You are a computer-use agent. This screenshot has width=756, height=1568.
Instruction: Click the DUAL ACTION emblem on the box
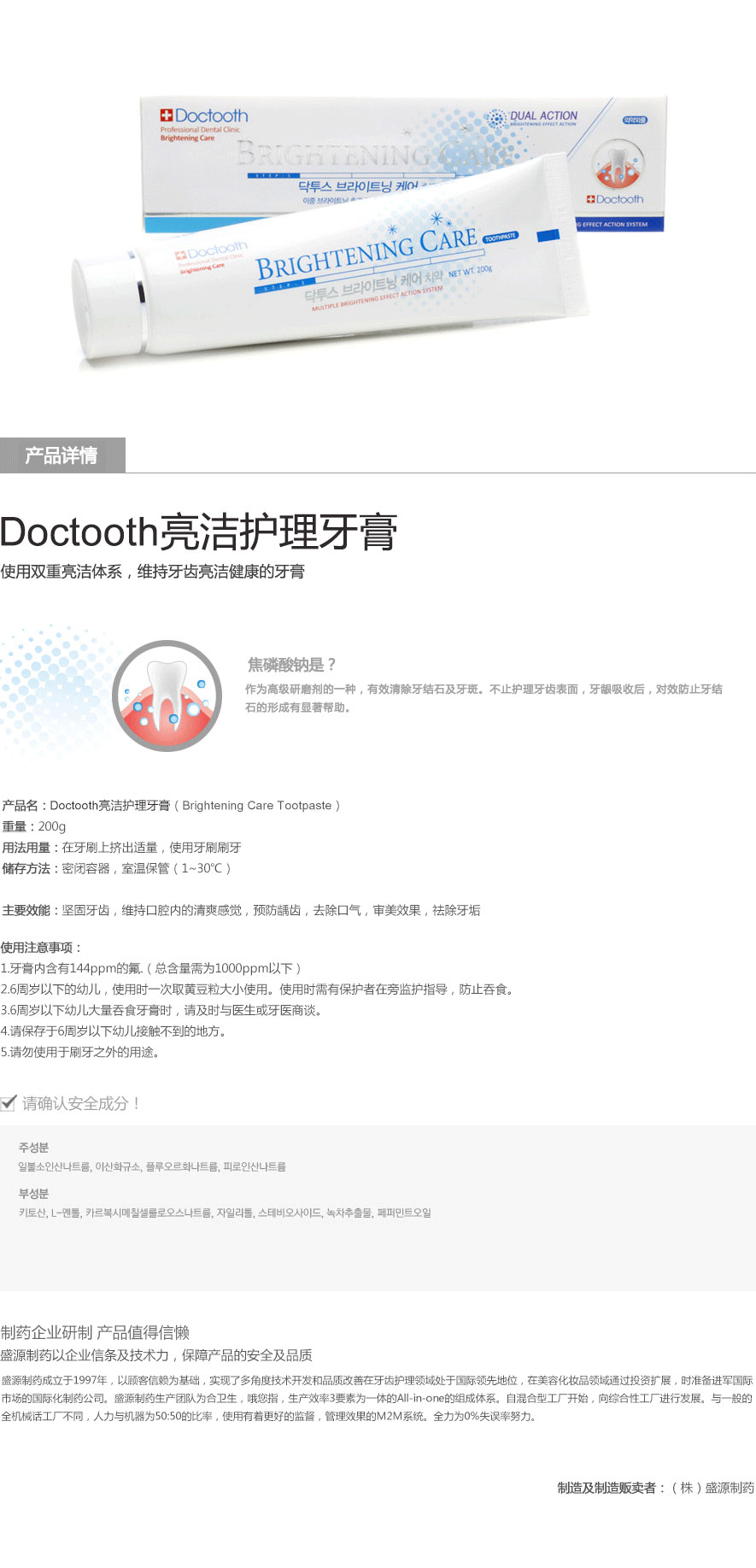(532, 118)
